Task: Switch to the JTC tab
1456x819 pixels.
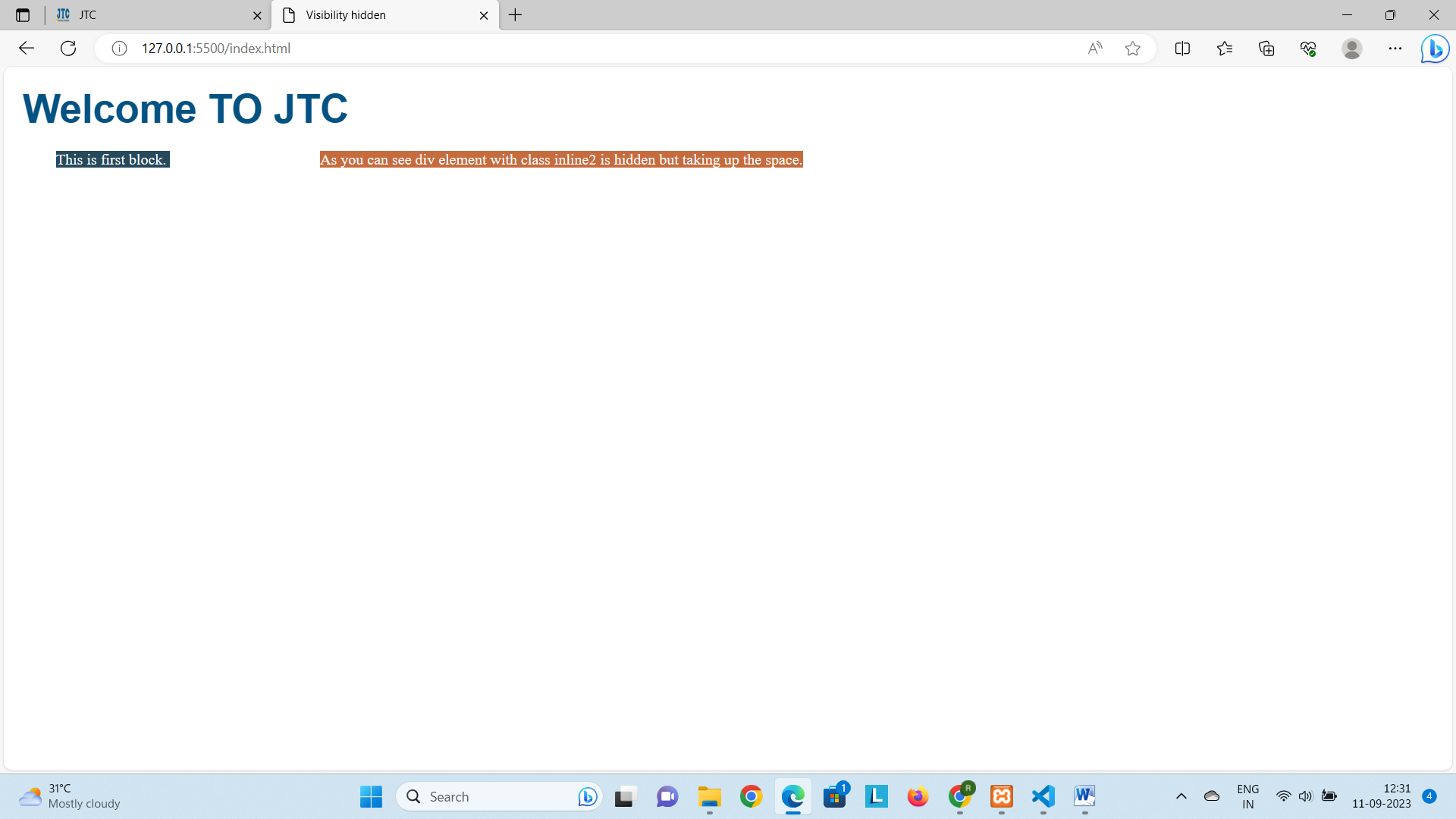Action: pyautogui.click(x=152, y=15)
